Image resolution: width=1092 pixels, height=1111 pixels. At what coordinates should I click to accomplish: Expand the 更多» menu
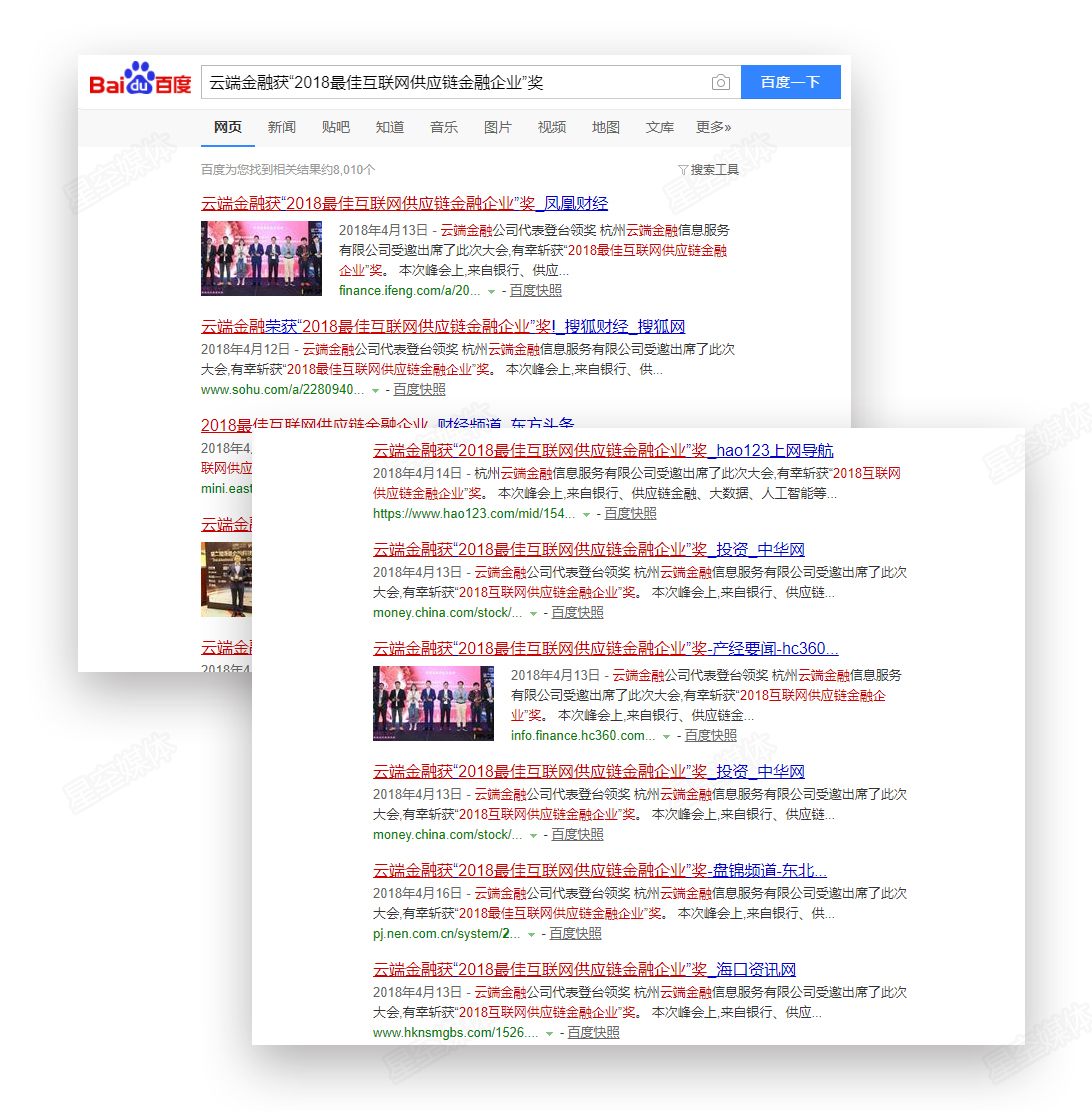[714, 128]
